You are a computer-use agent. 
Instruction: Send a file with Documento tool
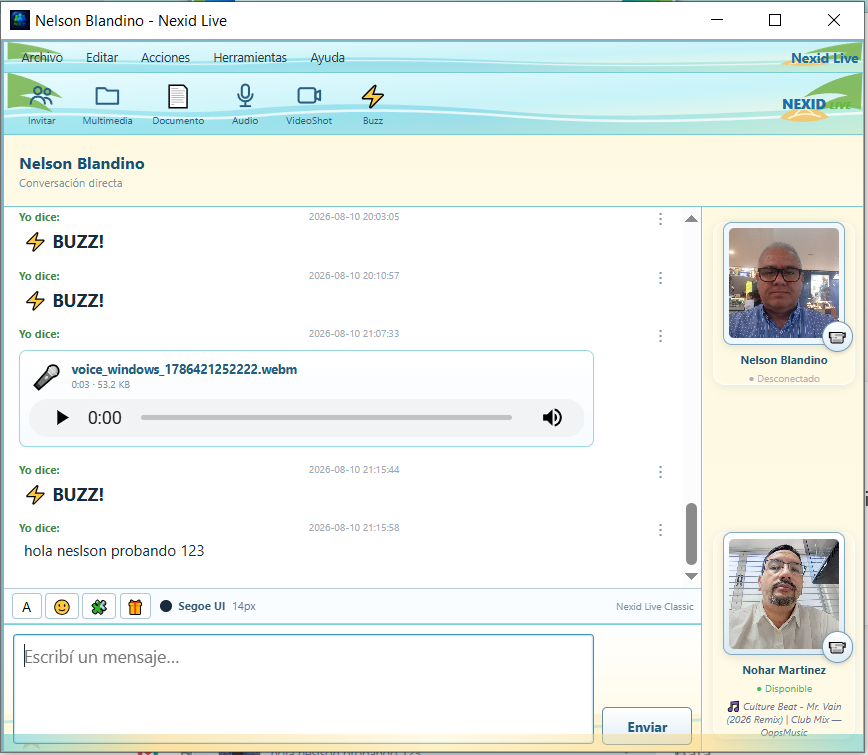[x=178, y=105]
